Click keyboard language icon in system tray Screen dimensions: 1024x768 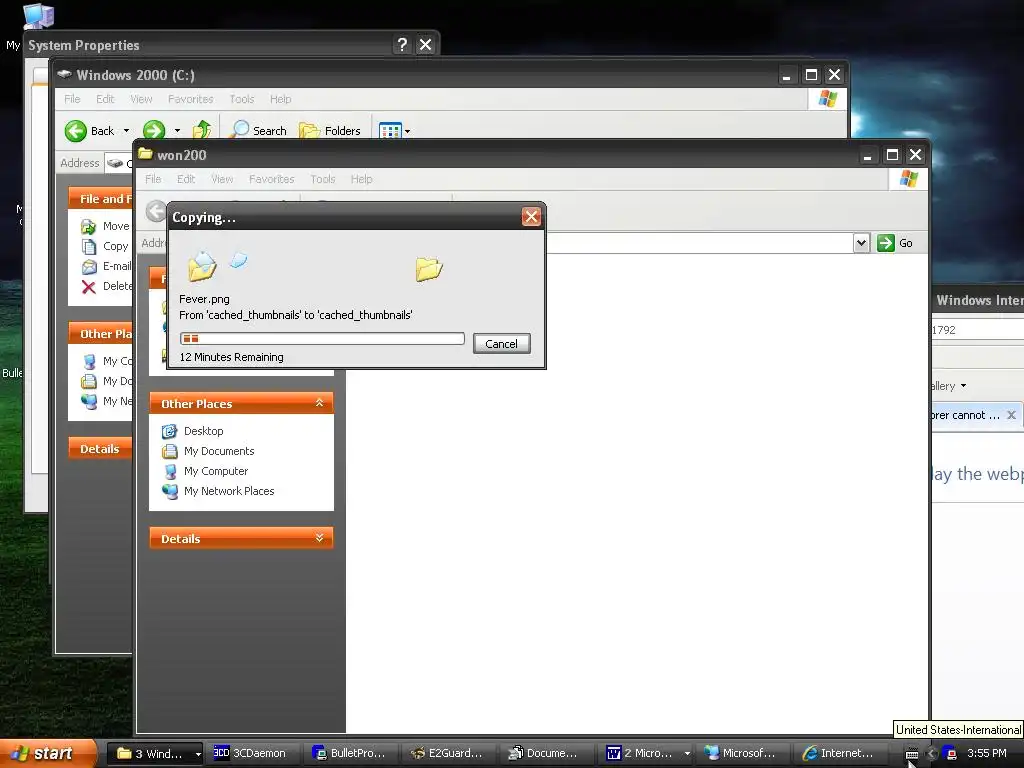point(912,754)
